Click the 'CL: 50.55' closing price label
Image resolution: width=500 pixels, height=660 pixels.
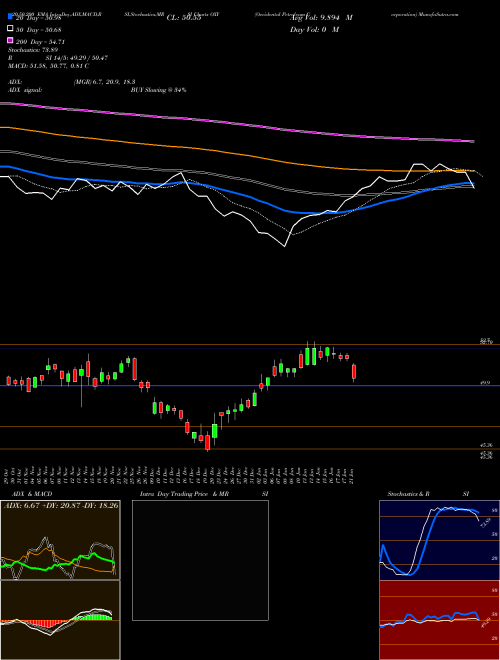pos(184,18)
